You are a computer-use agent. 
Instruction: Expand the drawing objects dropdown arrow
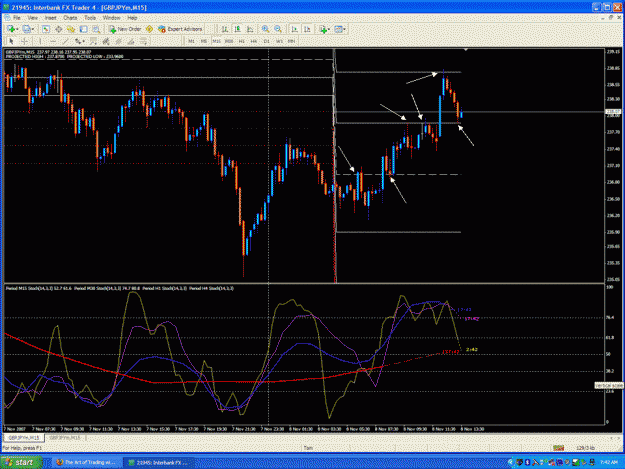(84, 41)
